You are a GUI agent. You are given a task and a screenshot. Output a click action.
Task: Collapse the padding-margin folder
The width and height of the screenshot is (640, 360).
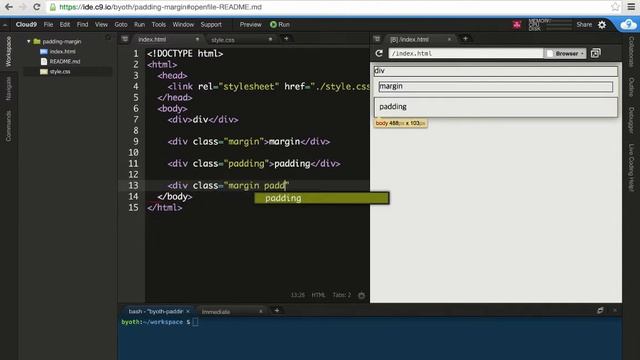[29, 41]
